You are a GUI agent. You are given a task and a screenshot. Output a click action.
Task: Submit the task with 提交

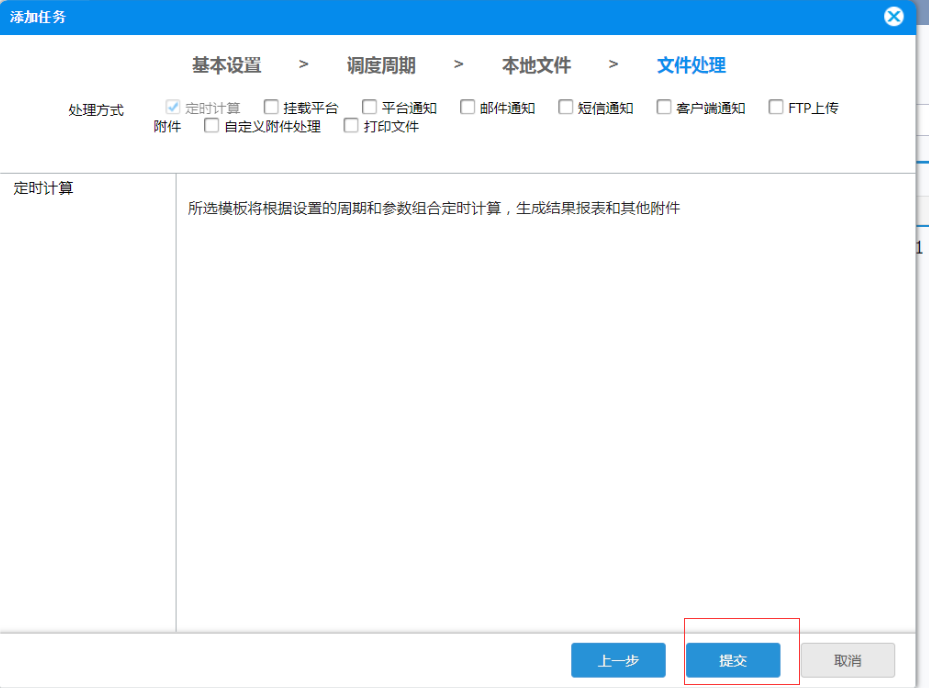(733, 660)
